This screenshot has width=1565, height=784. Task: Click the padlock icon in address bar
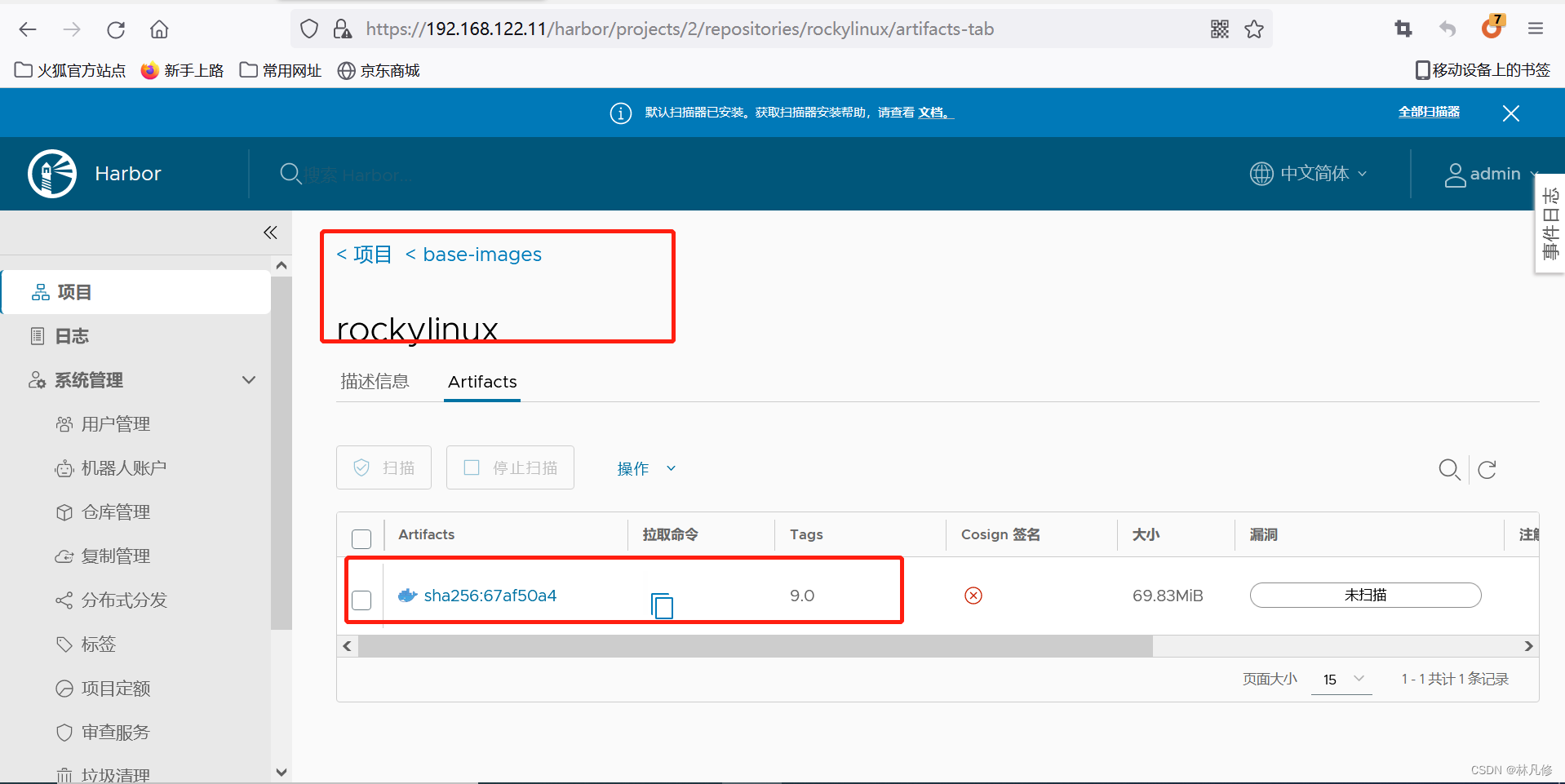(x=343, y=29)
